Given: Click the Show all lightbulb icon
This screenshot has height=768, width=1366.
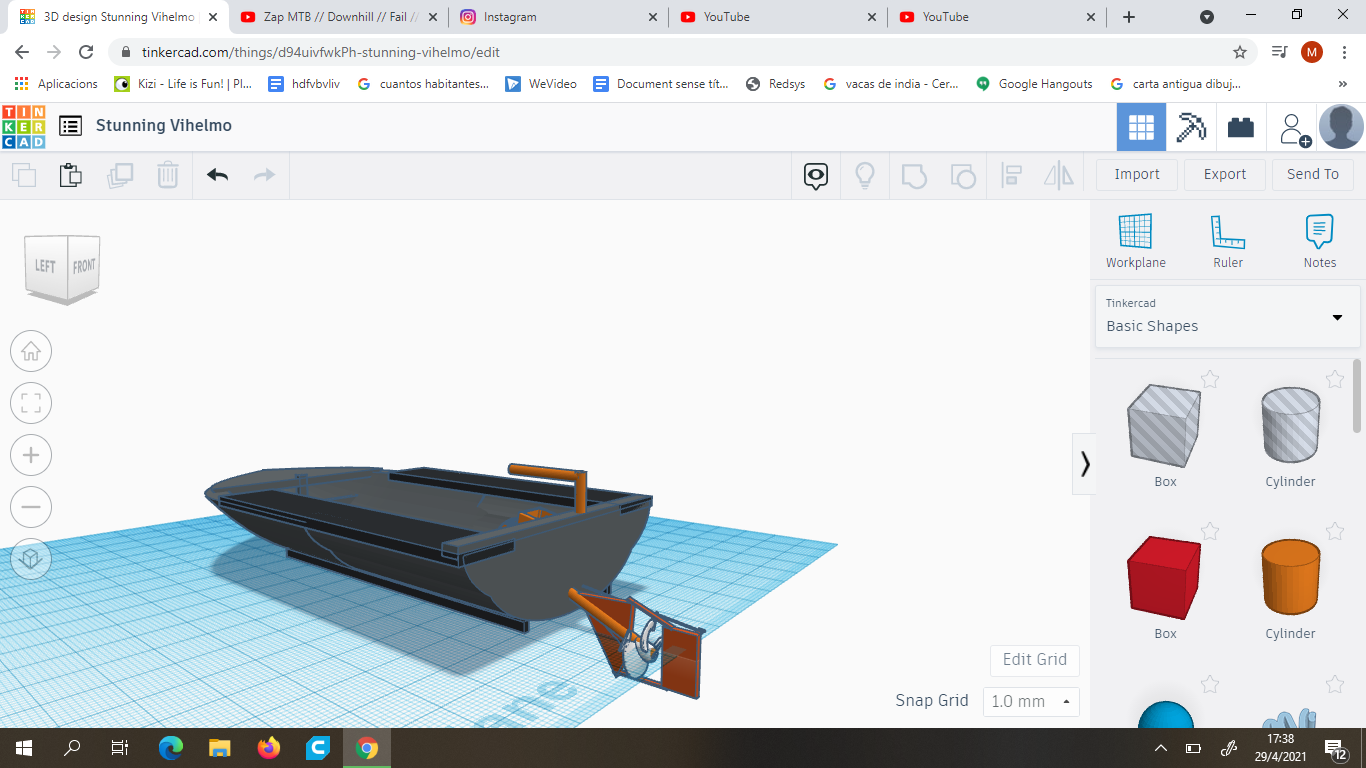Looking at the screenshot, I should [865, 176].
